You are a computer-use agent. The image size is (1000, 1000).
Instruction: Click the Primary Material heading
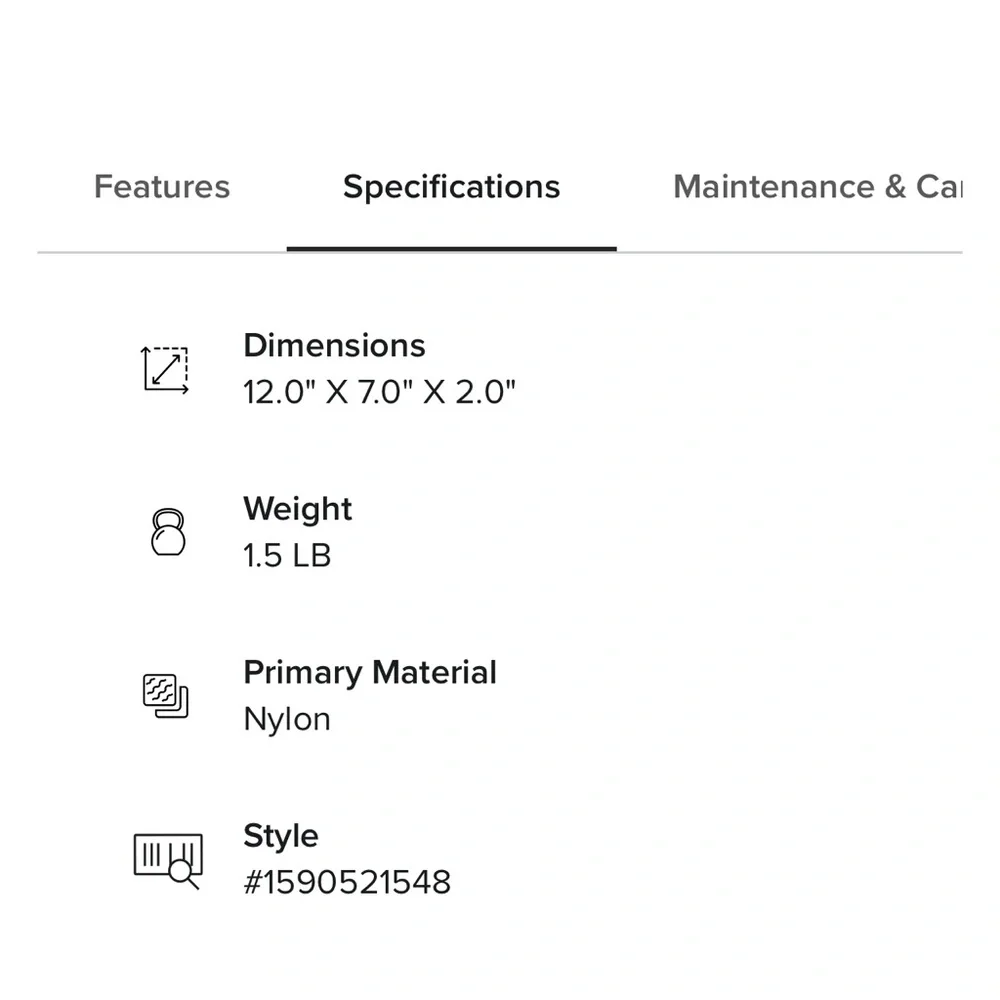(x=370, y=673)
